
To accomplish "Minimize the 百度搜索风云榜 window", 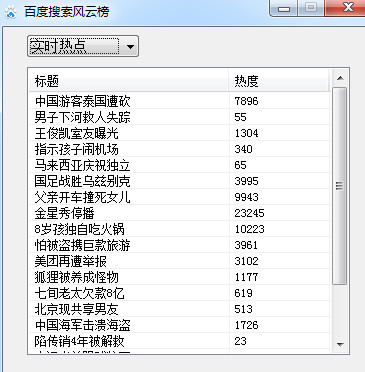I will tap(284, 8).
